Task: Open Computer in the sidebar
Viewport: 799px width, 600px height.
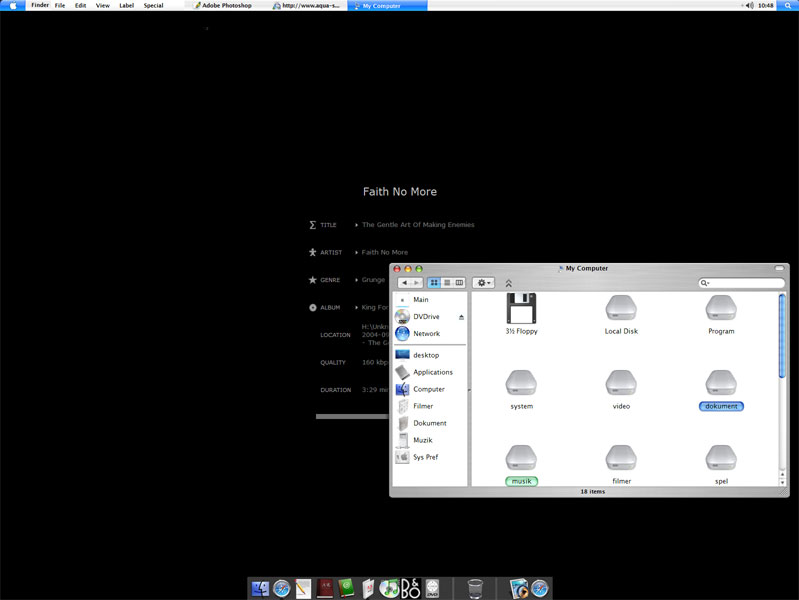Action: click(430, 389)
